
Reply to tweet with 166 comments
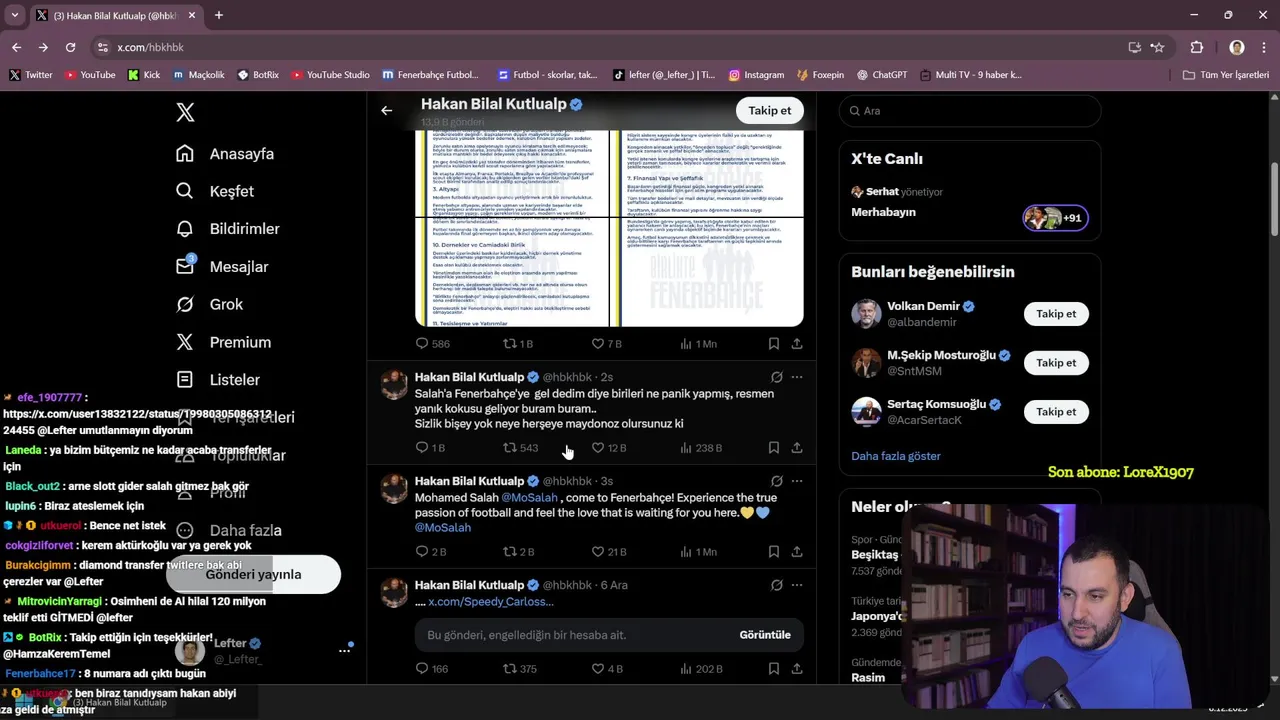pyautogui.click(x=432, y=669)
